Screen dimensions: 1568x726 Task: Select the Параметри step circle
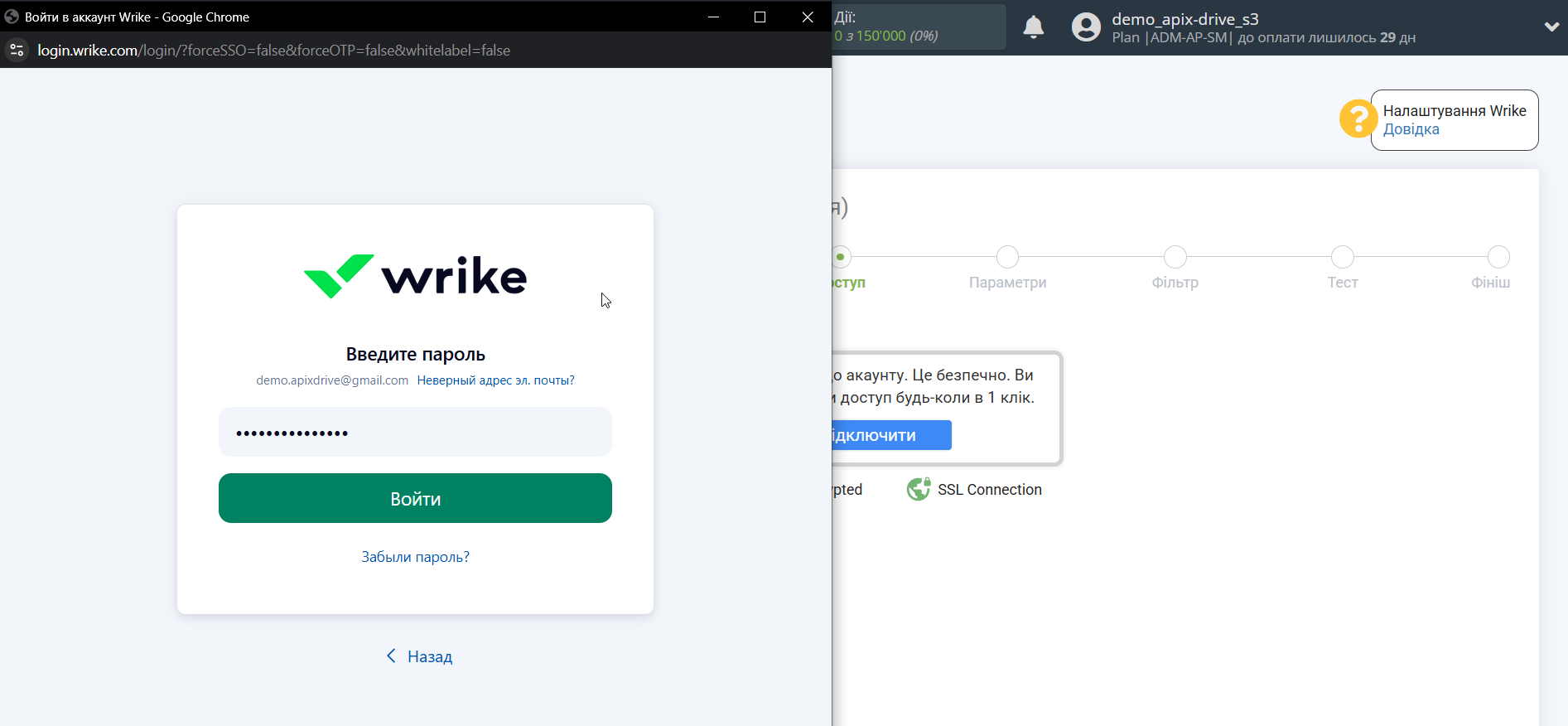pos(1007,257)
